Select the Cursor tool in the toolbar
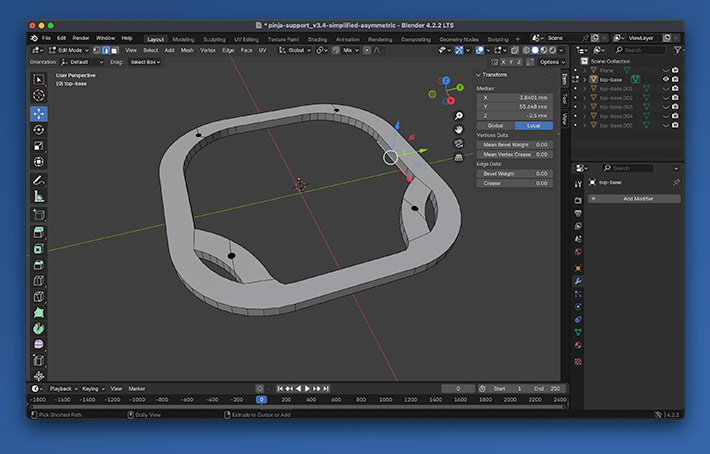The width and height of the screenshot is (710, 454). [x=39, y=96]
